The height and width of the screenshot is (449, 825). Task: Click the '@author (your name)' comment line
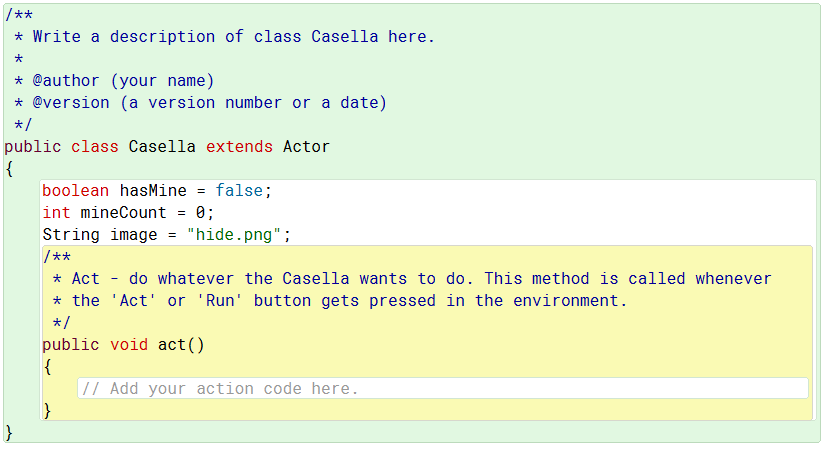[123, 81]
